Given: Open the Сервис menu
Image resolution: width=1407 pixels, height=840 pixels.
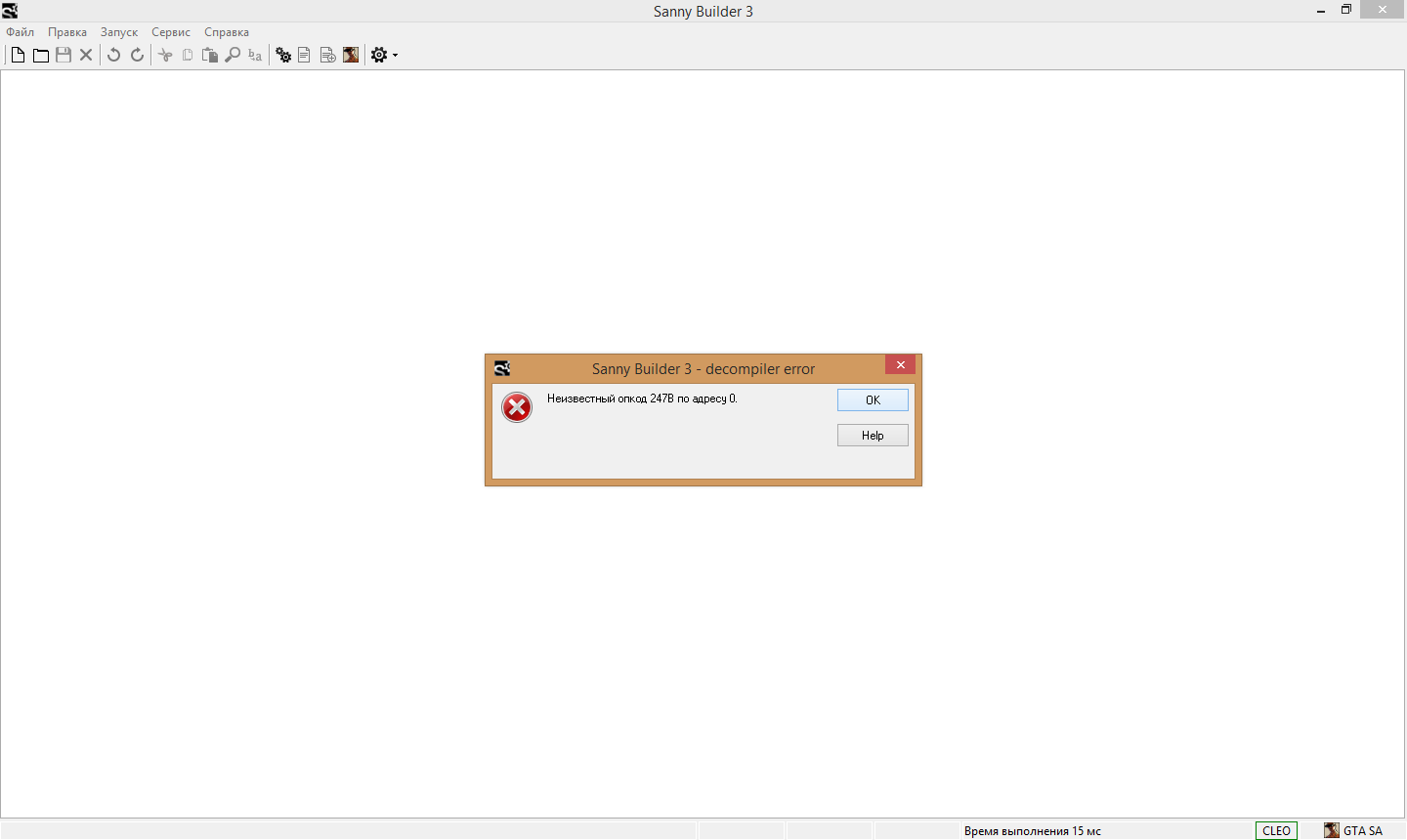Looking at the screenshot, I should click(171, 32).
